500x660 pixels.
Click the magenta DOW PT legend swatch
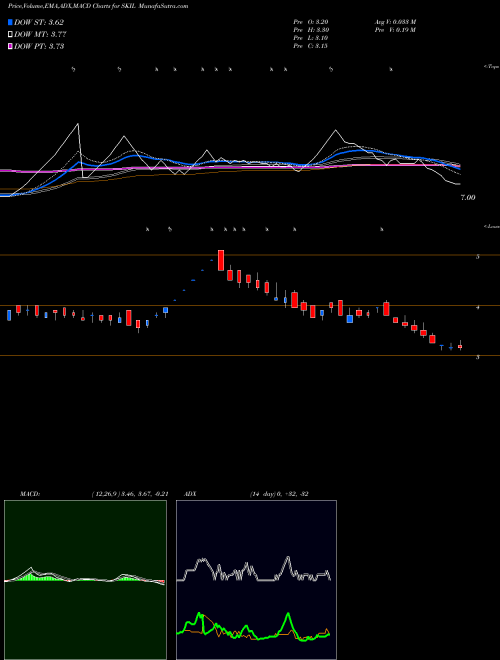[x=11, y=46]
